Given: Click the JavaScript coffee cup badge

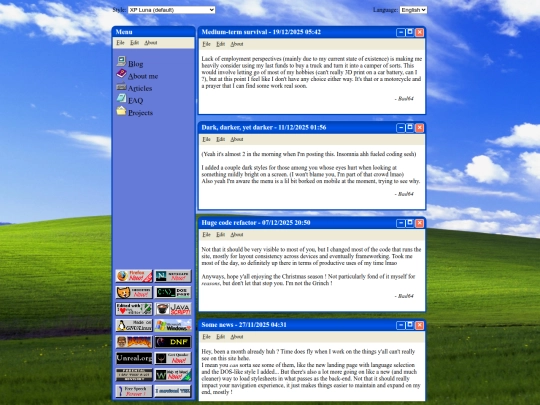Looking at the screenshot, I should coord(173,309).
